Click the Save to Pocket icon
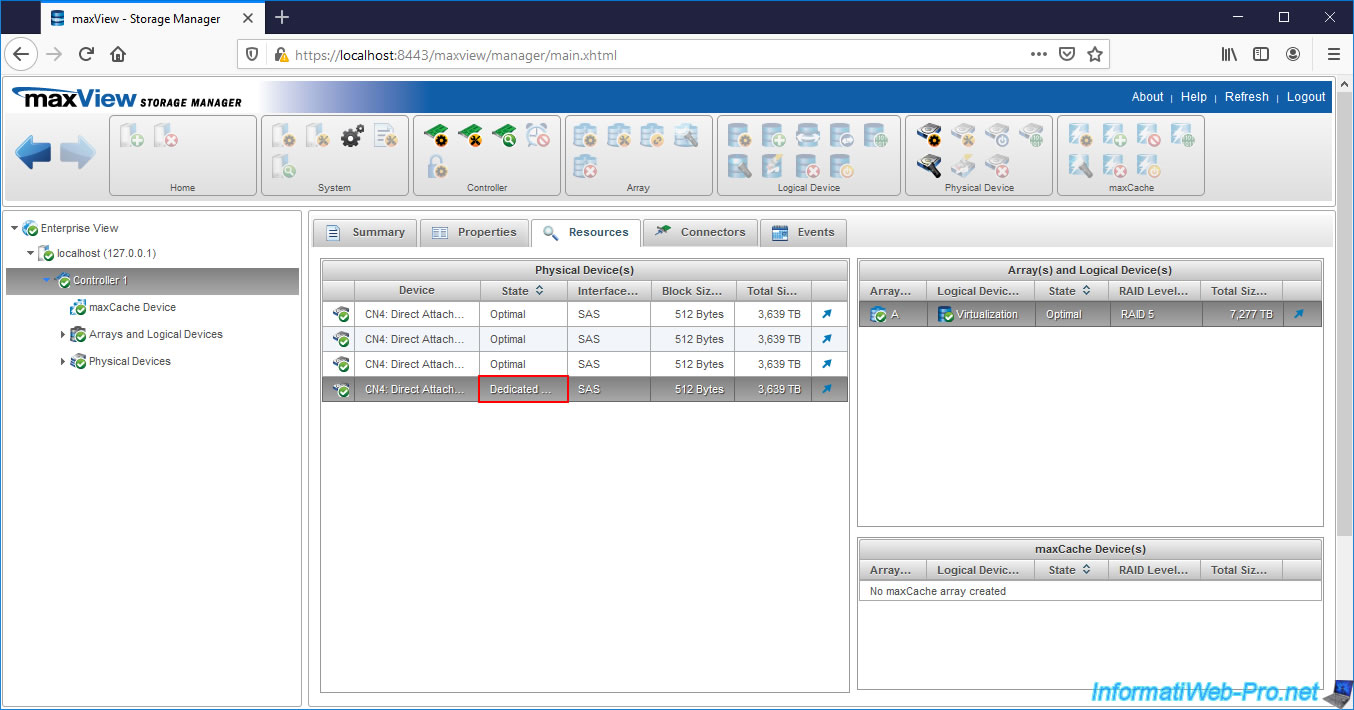 click(1067, 54)
